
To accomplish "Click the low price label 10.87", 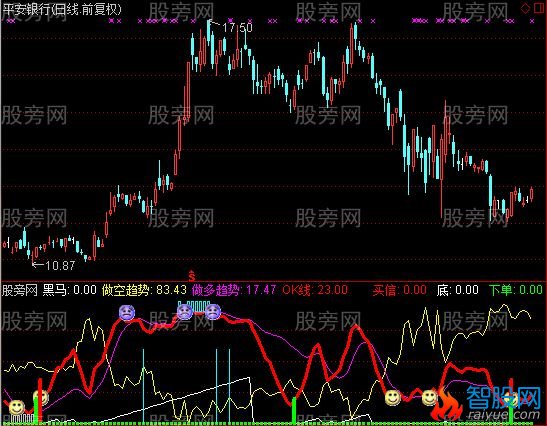I will click(x=60, y=266).
